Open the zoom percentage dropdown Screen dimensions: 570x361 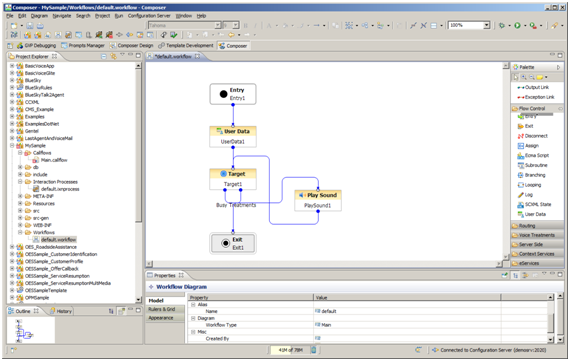coord(486,25)
